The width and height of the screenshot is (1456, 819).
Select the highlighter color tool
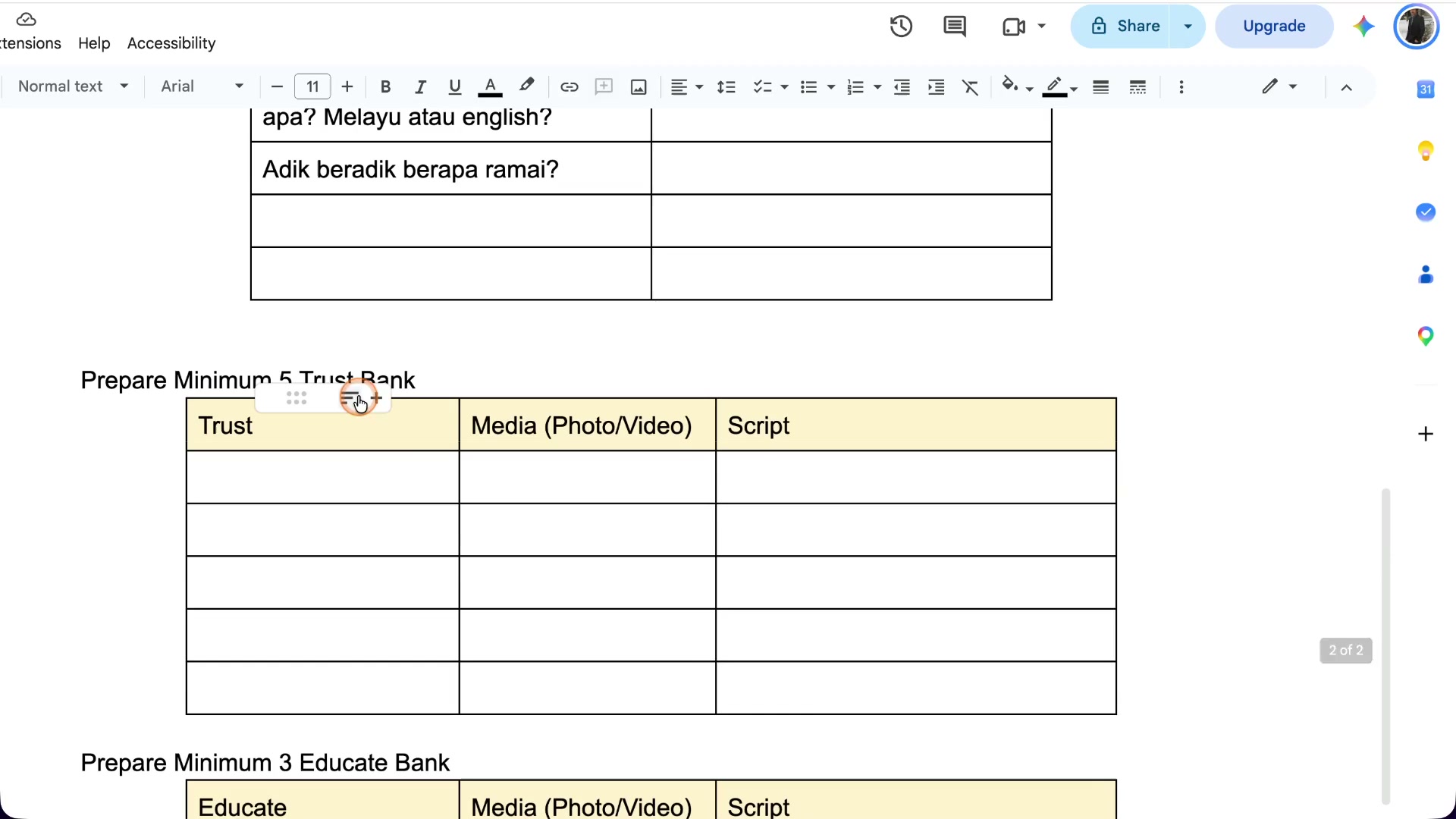pos(527,86)
